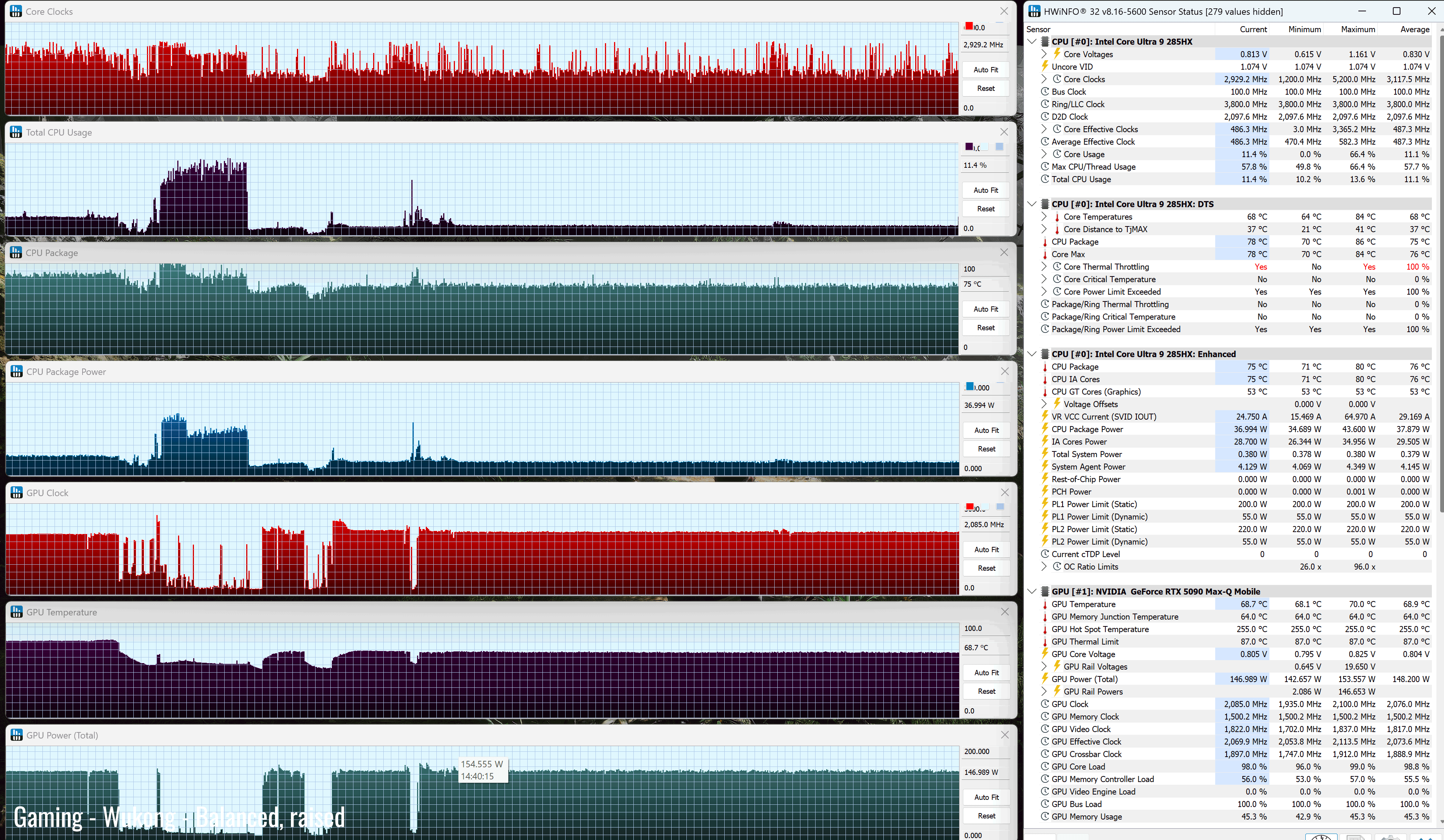This screenshot has width=1444, height=840.
Task: Click Auto Fit in the Core Clocks graph
Action: (986, 69)
